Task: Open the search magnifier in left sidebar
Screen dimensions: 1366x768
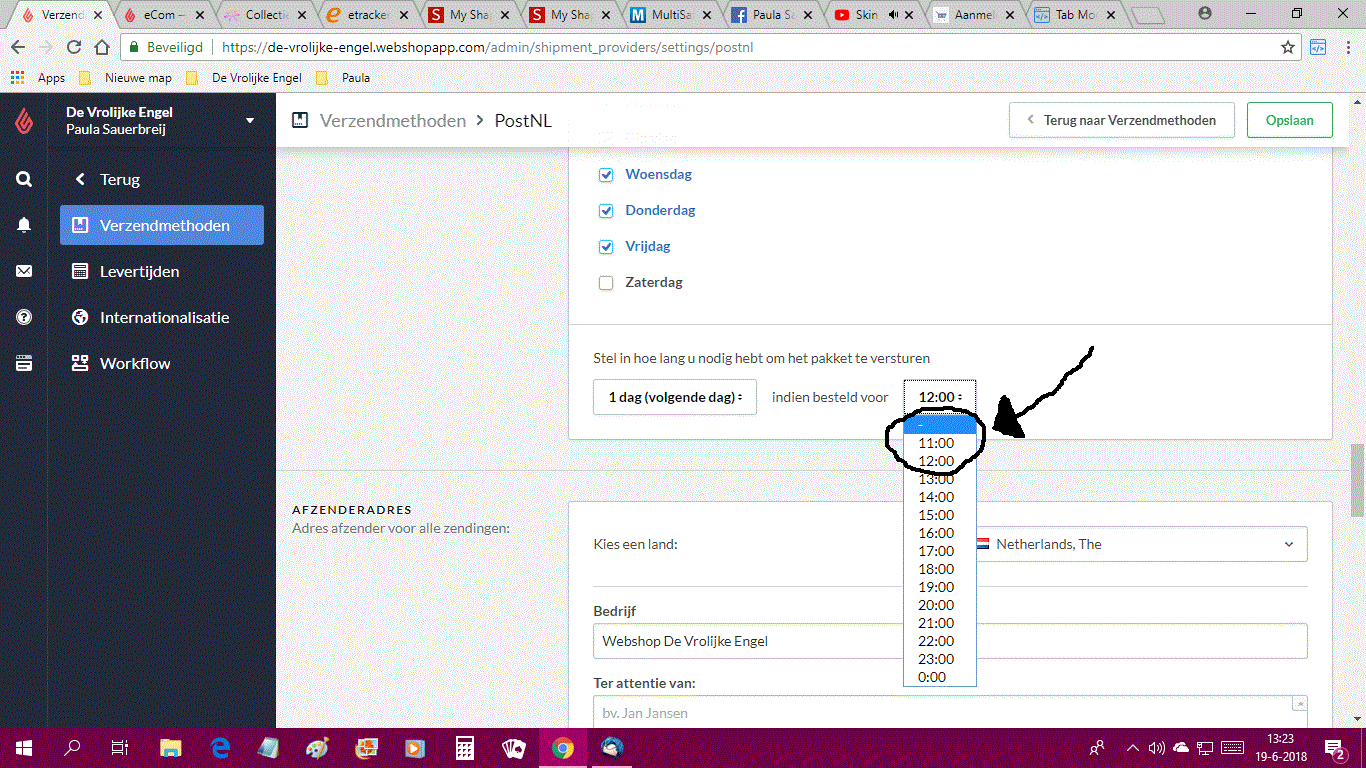Action: pos(24,179)
